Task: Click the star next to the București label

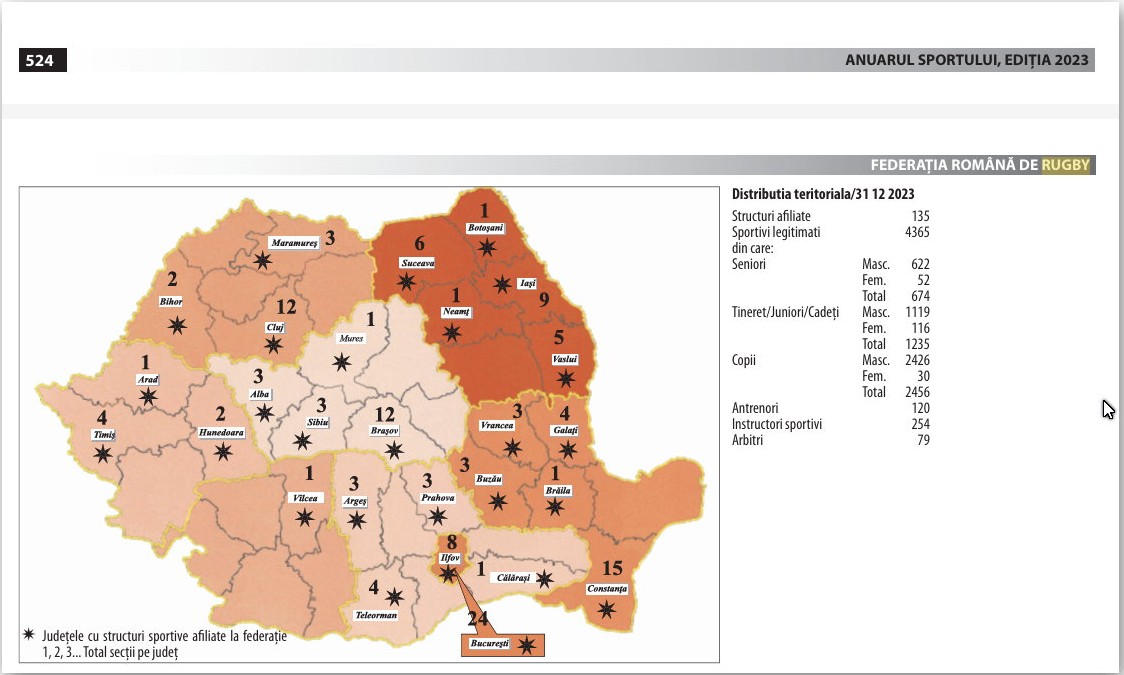Action: click(x=528, y=645)
